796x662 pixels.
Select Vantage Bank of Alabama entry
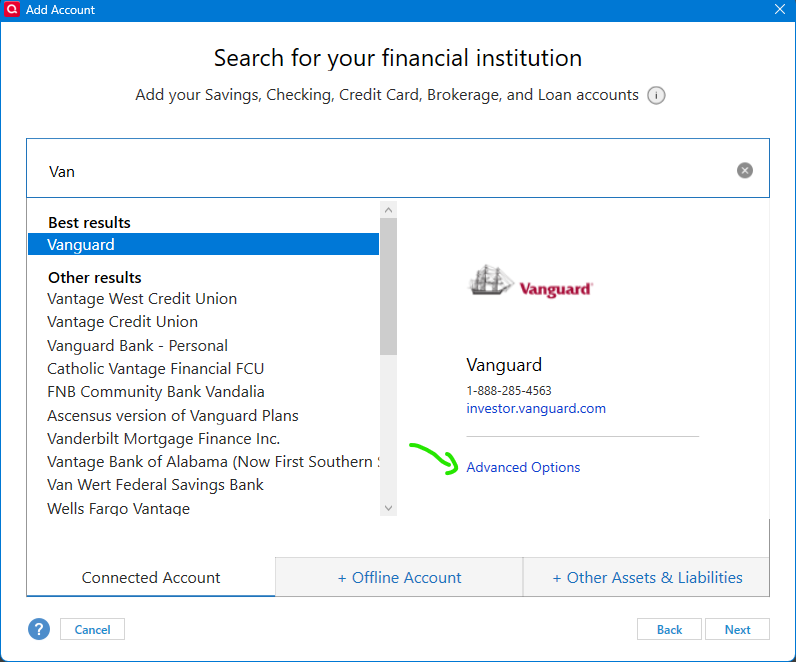(213, 462)
